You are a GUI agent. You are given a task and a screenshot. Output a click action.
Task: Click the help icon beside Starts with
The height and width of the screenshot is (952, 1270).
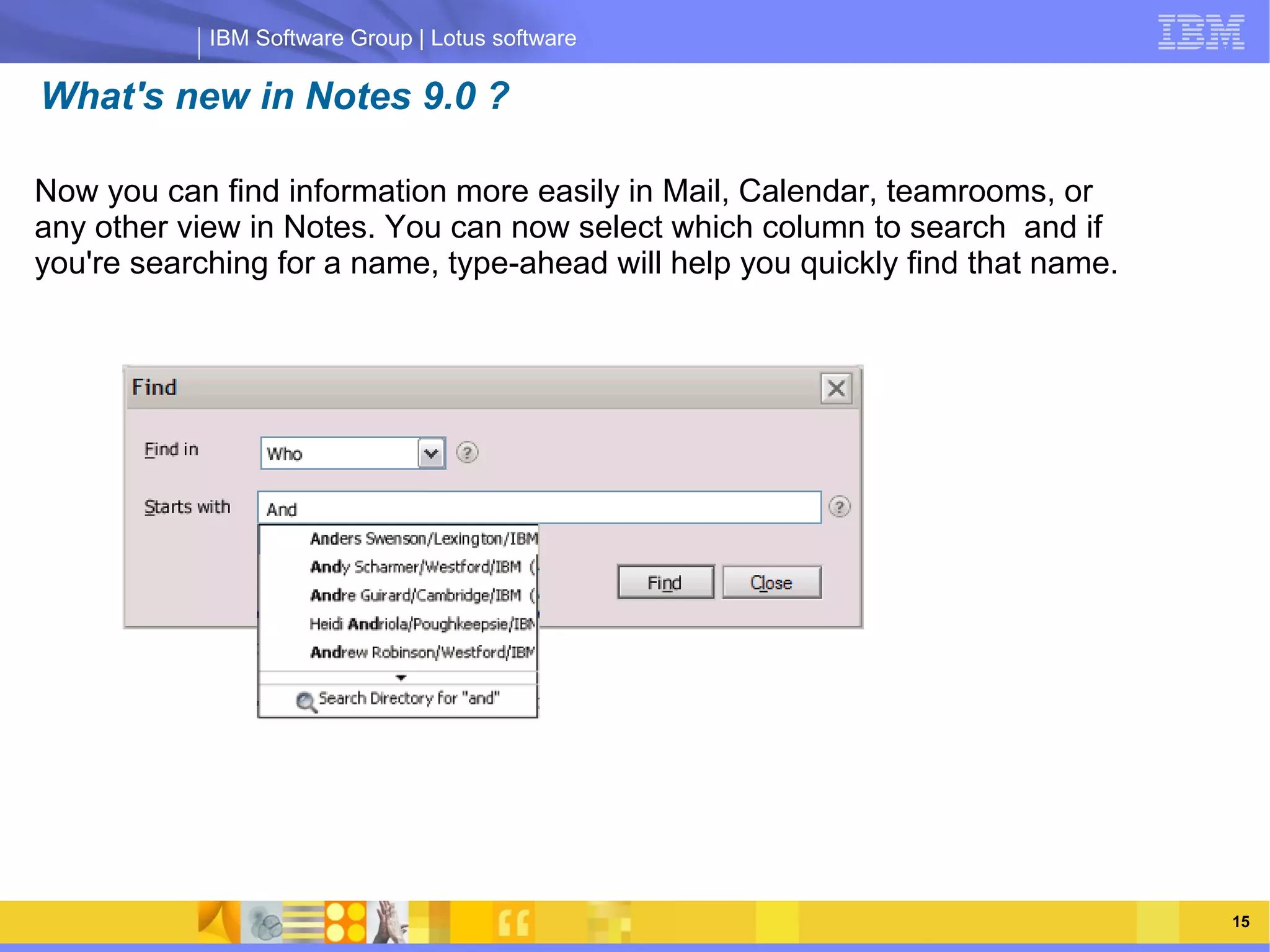(840, 507)
